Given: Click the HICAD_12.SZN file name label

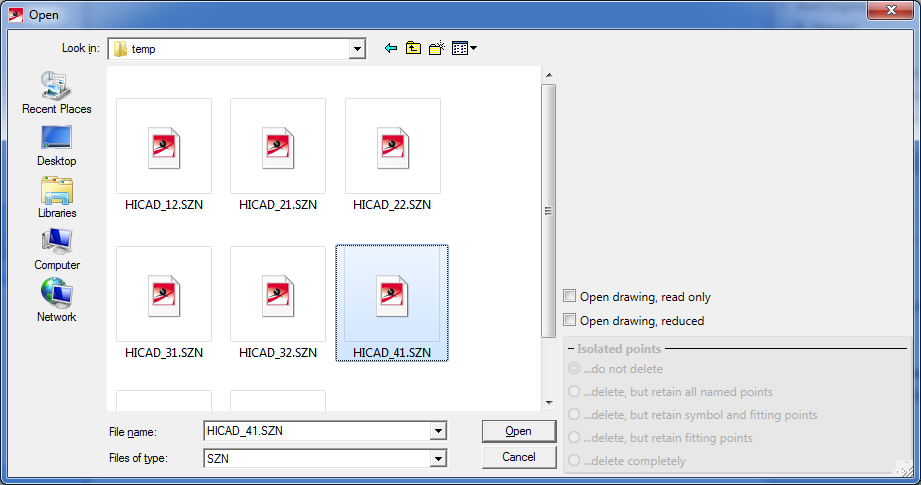Looking at the screenshot, I should click(x=164, y=205).
